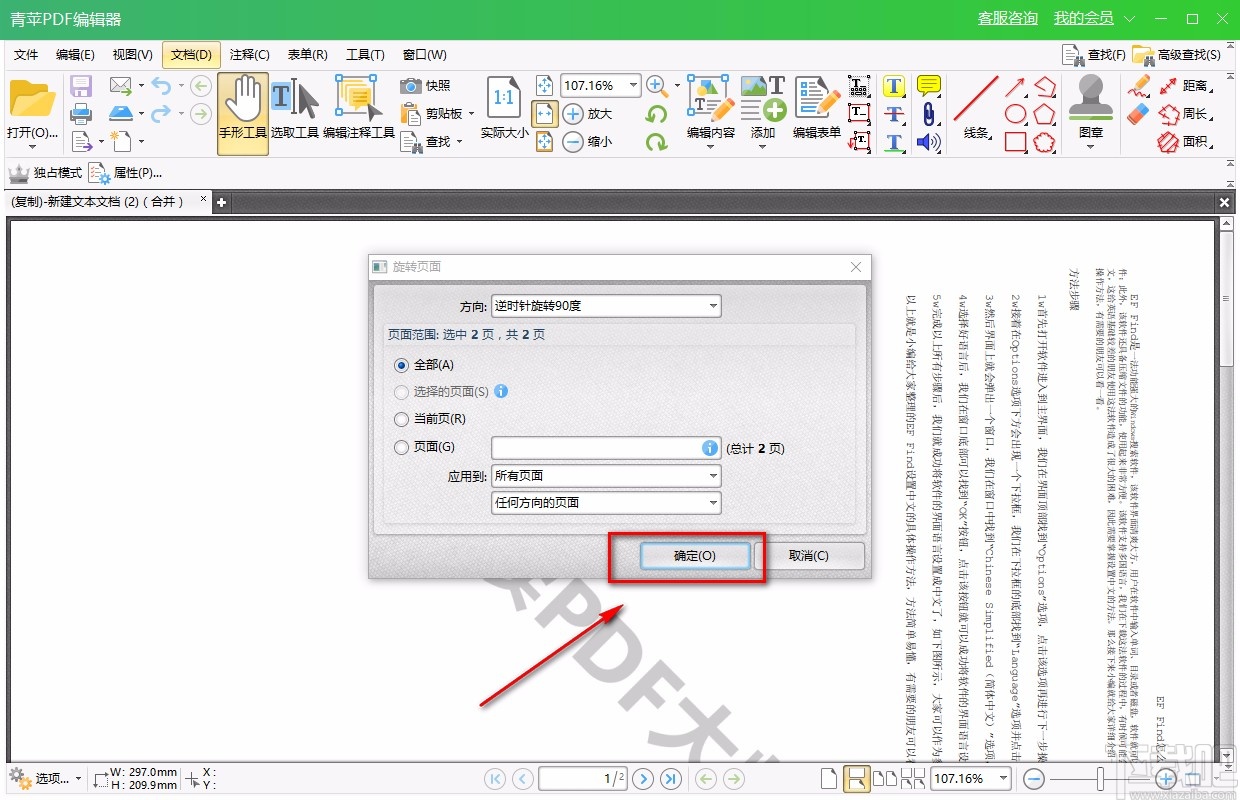This screenshot has height=800, width=1240.
Task: Click the Customer Service (客服咨询) link
Action: click(1008, 19)
